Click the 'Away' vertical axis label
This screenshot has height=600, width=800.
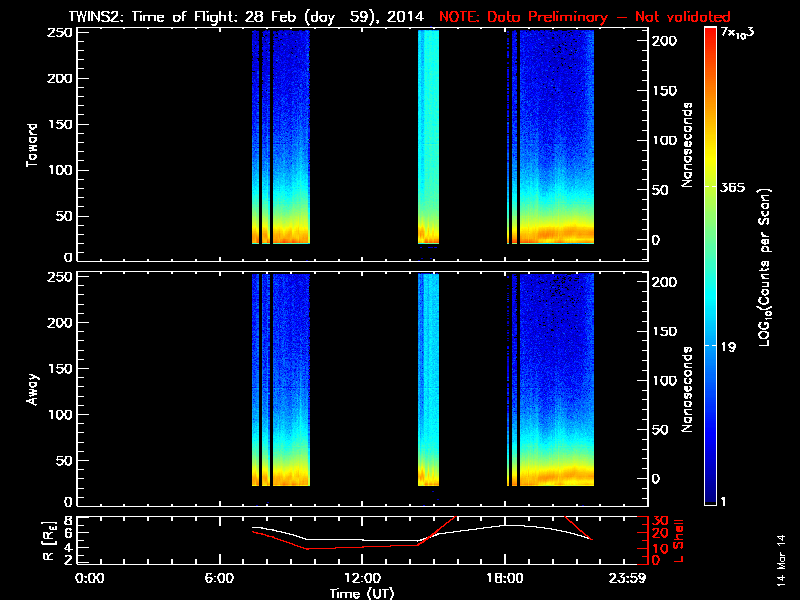(x=32, y=387)
